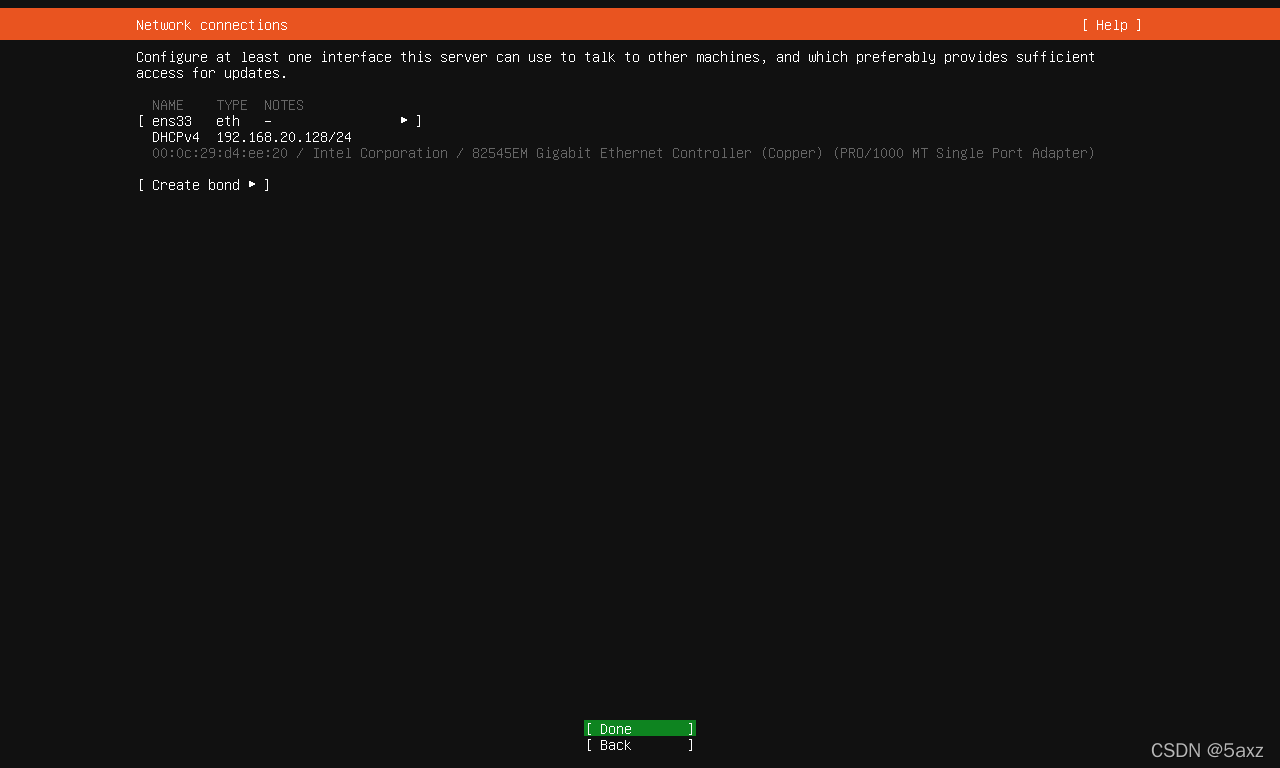1280x768 pixels.
Task: Click the NAME column header
Action: pyautogui.click(x=168, y=105)
